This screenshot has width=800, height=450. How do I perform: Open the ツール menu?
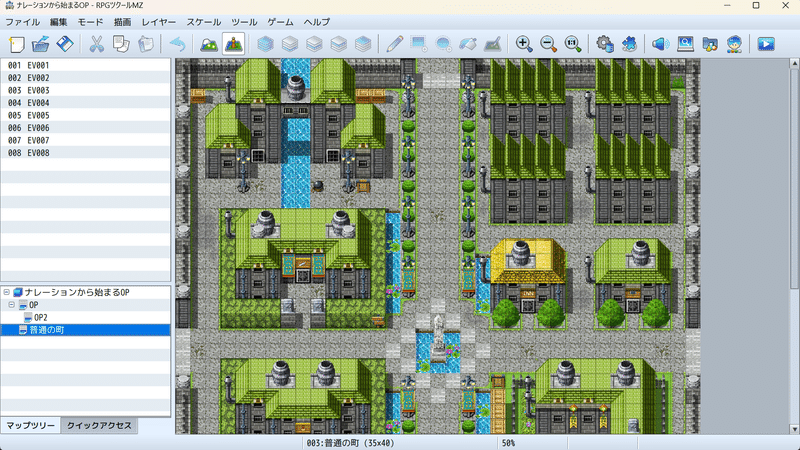coord(244,22)
